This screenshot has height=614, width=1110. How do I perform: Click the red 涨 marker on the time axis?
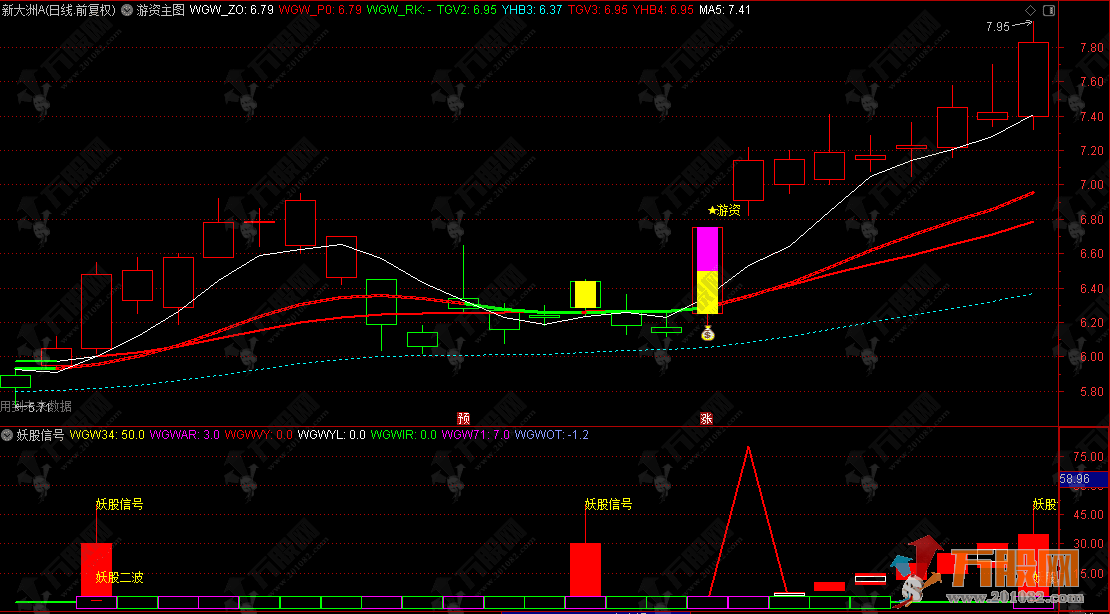[707, 418]
